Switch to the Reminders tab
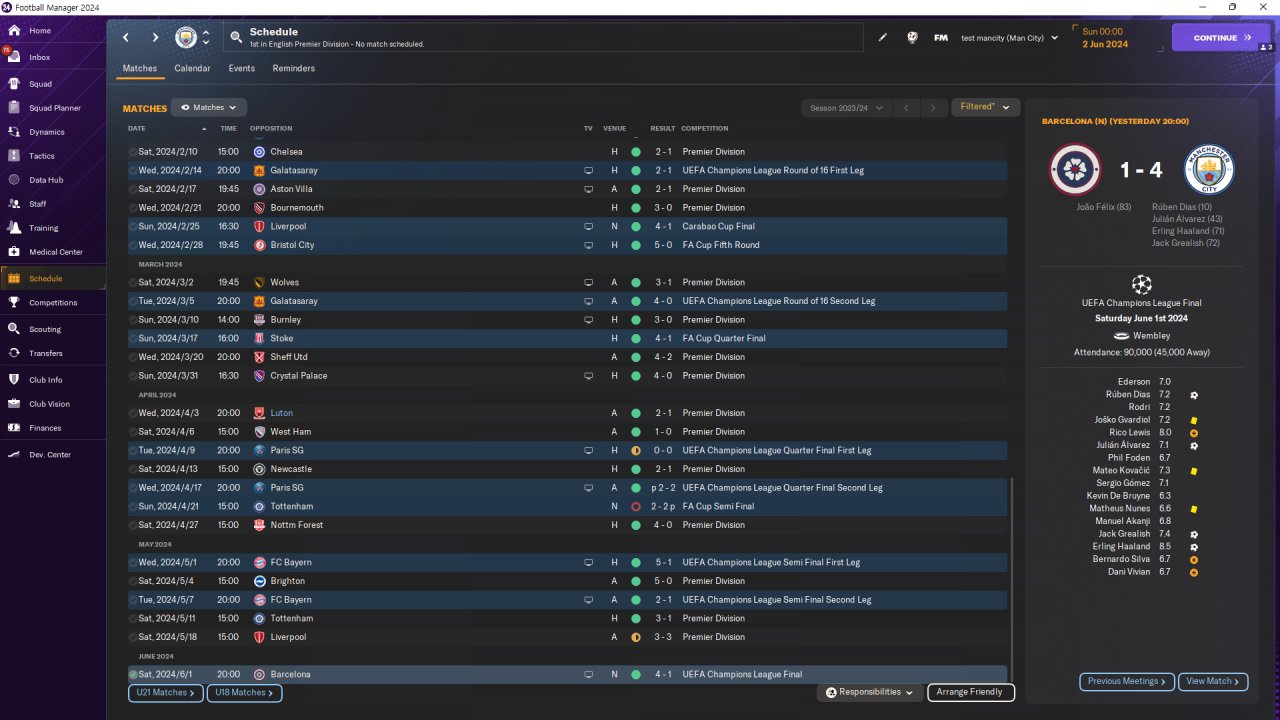Viewport: 1280px width, 720px height. click(293, 69)
